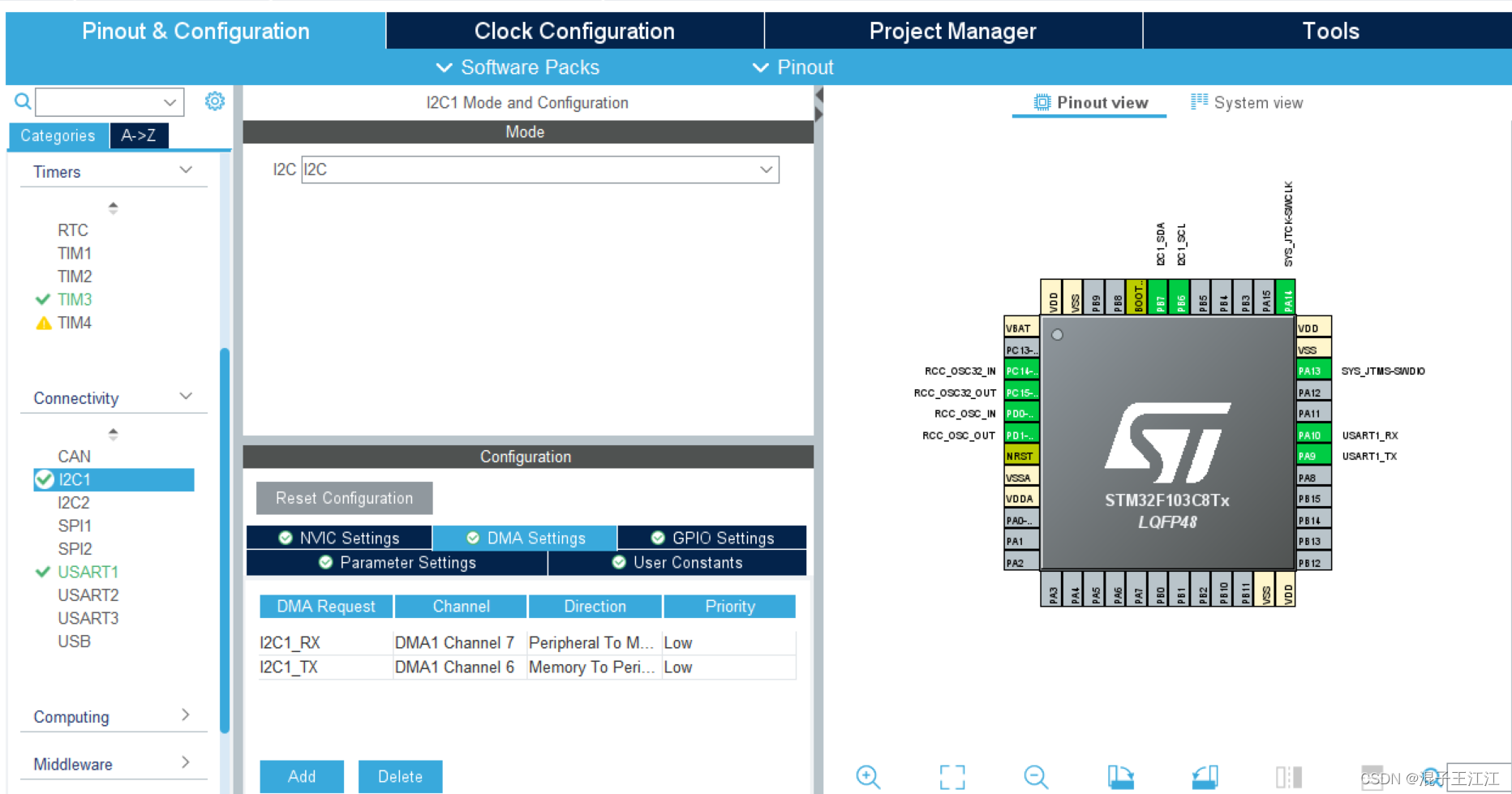Select the Pinout view tab

pyautogui.click(x=1090, y=102)
